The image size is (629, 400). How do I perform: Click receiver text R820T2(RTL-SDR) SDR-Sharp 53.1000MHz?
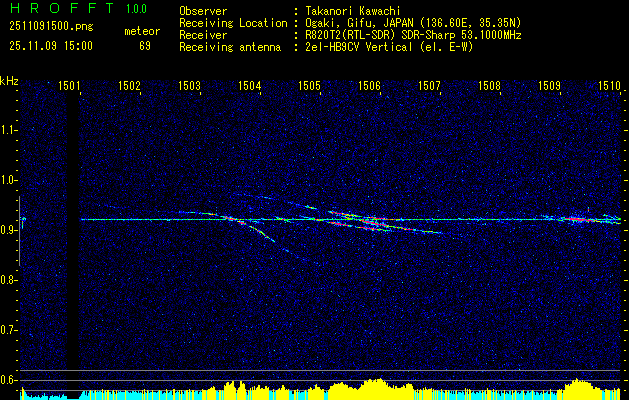click(x=413, y=35)
